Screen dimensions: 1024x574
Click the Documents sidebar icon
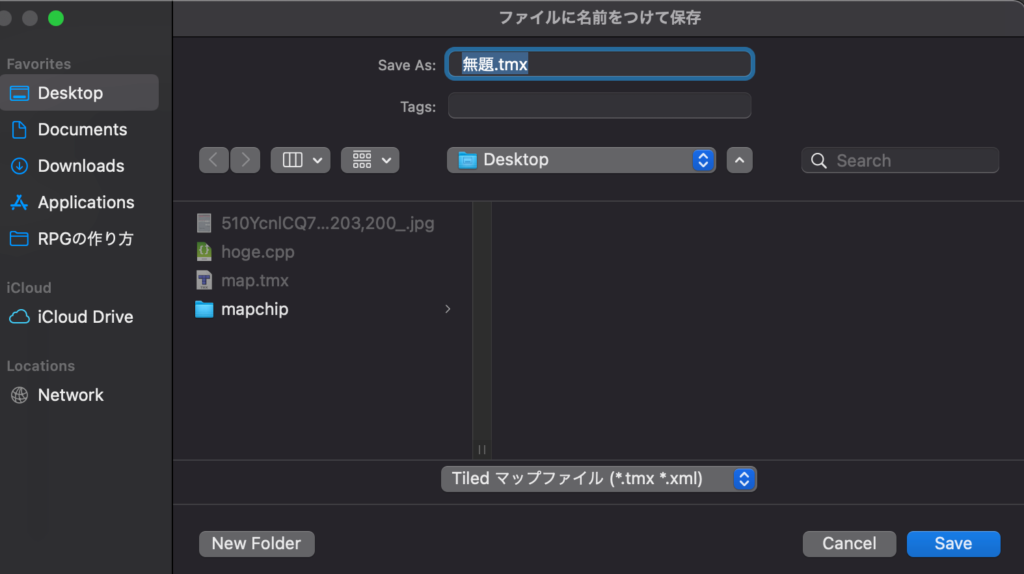(x=19, y=129)
